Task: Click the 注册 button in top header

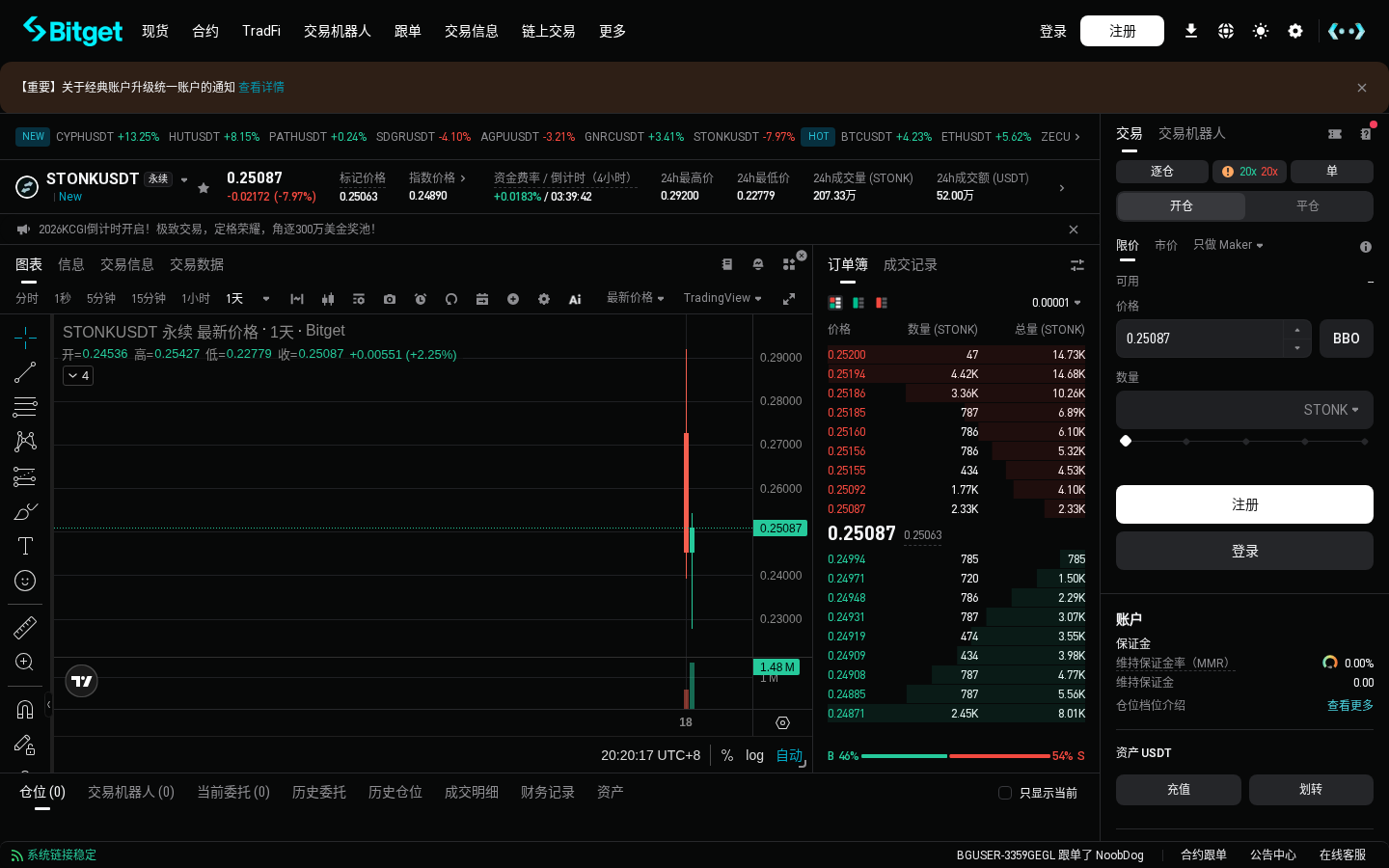Action: [1122, 31]
